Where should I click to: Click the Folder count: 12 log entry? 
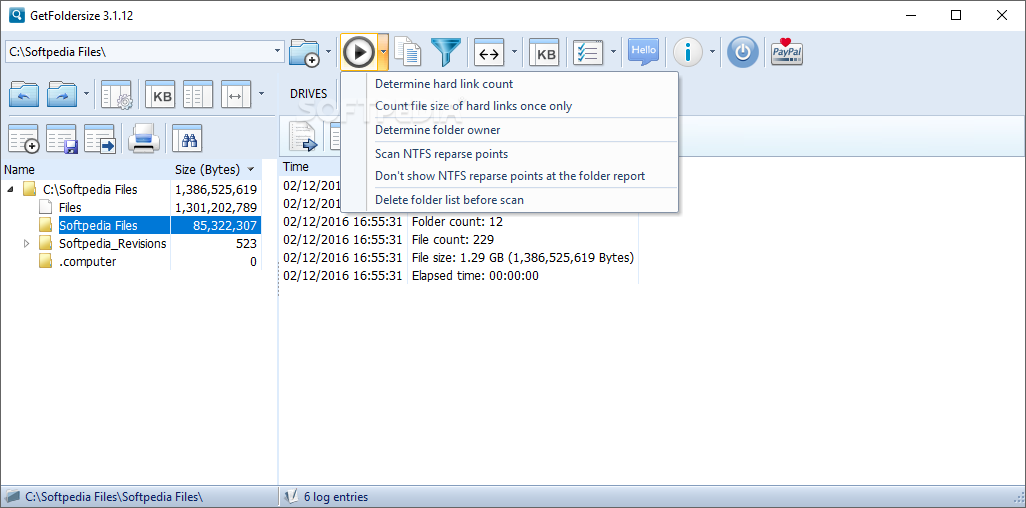457,221
